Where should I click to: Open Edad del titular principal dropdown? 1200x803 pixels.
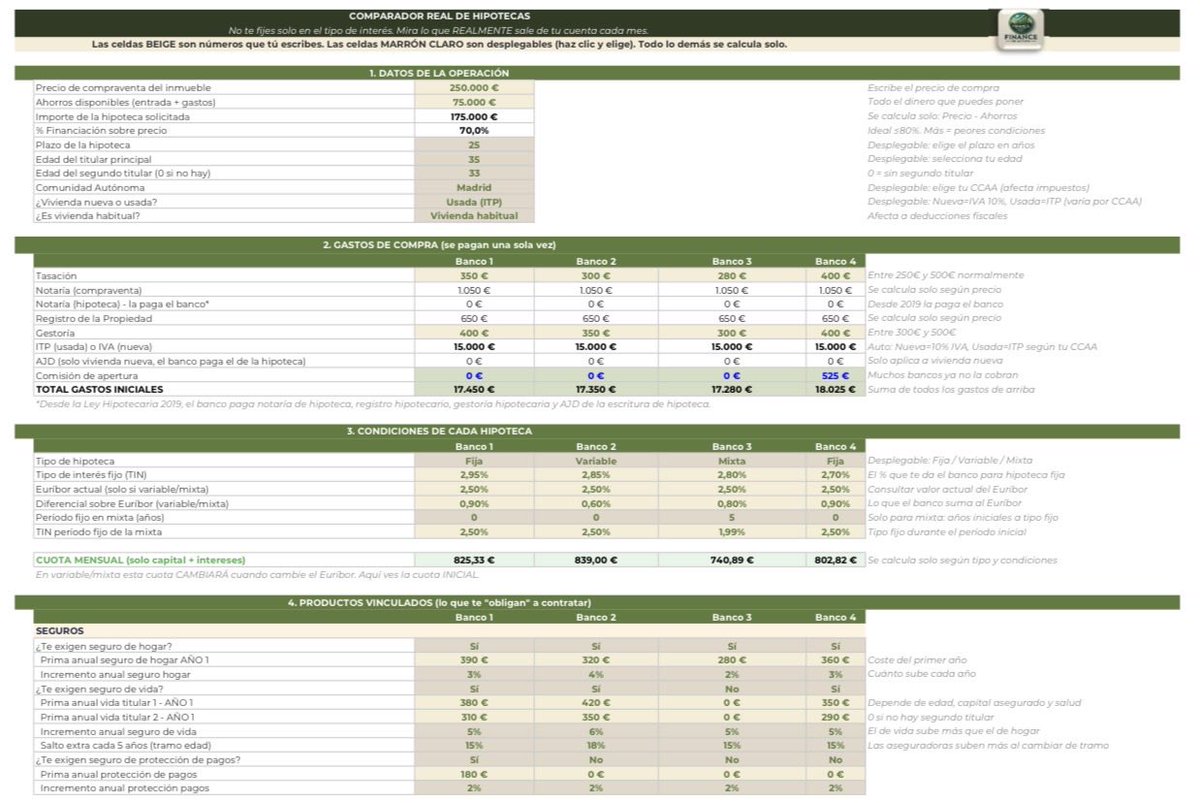click(474, 159)
